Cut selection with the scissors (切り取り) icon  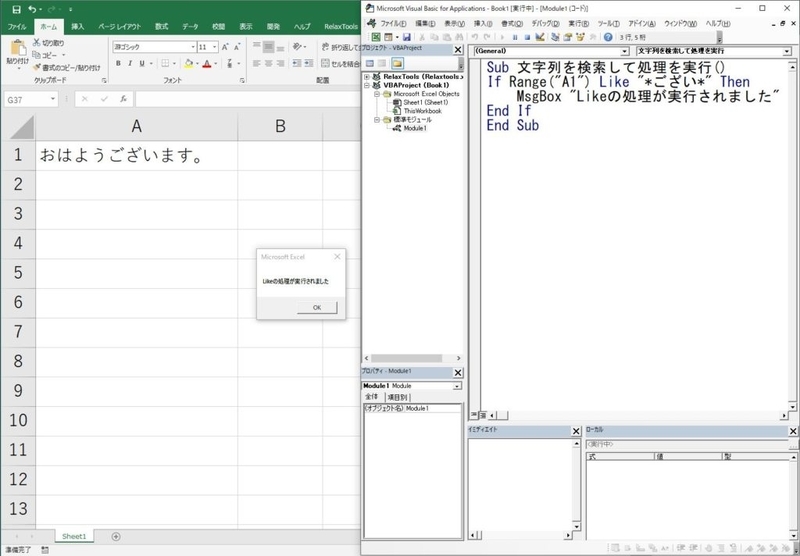(x=37, y=43)
